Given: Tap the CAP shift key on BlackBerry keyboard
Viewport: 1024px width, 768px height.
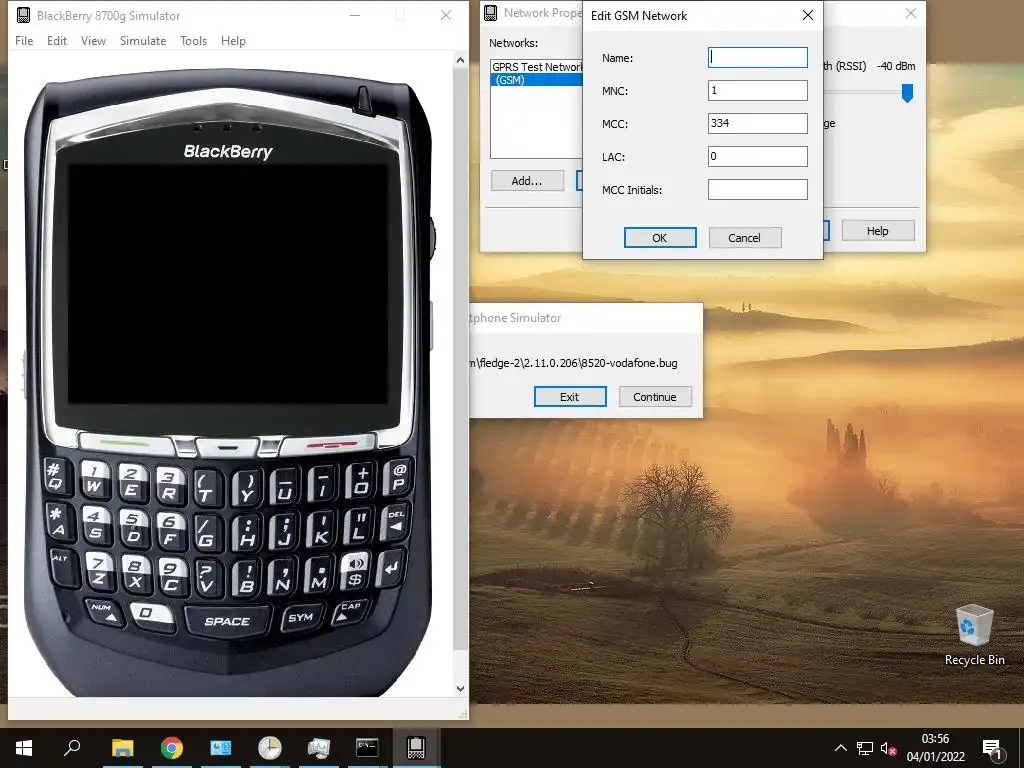Looking at the screenshot, I should coord(349,611).
